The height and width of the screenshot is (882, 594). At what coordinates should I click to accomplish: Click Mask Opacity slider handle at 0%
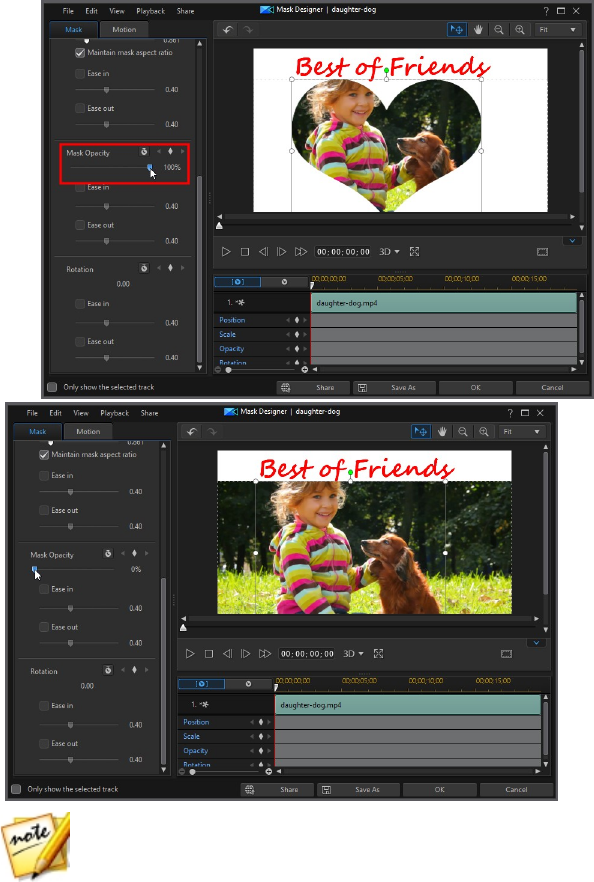(35, 569)
